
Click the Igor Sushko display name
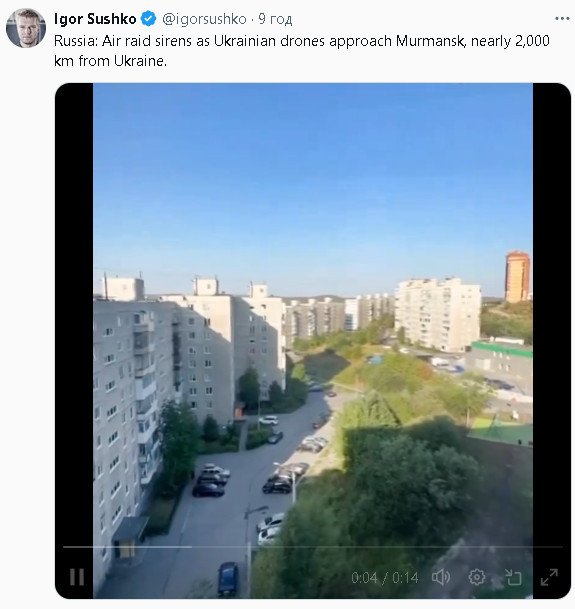[95, 19]
